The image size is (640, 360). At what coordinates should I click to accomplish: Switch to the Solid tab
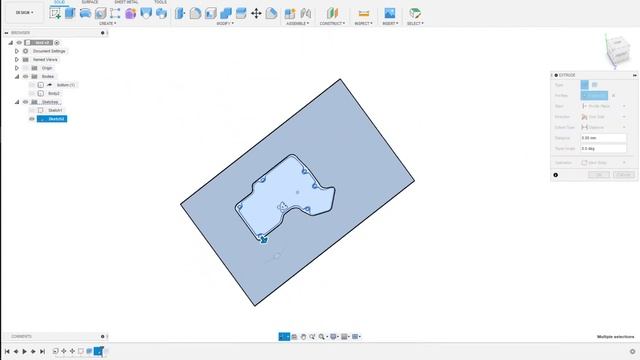coord(59,2)
